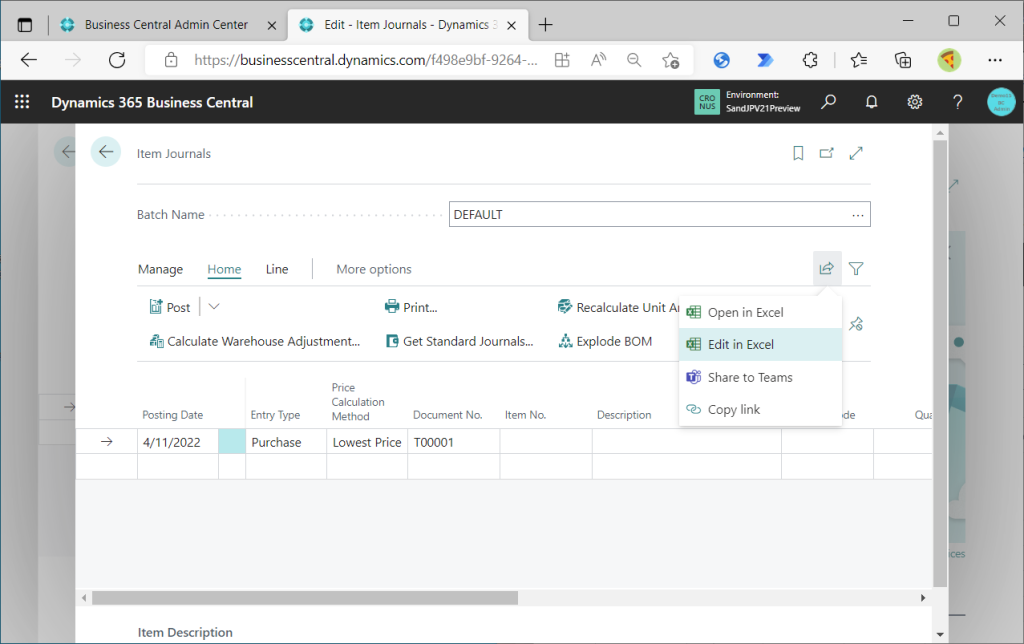Image resolution: width=1024 pixels, height=644 pixels.
Task: Click Recalculate Unit Amount action
Action: coord(618,307)
